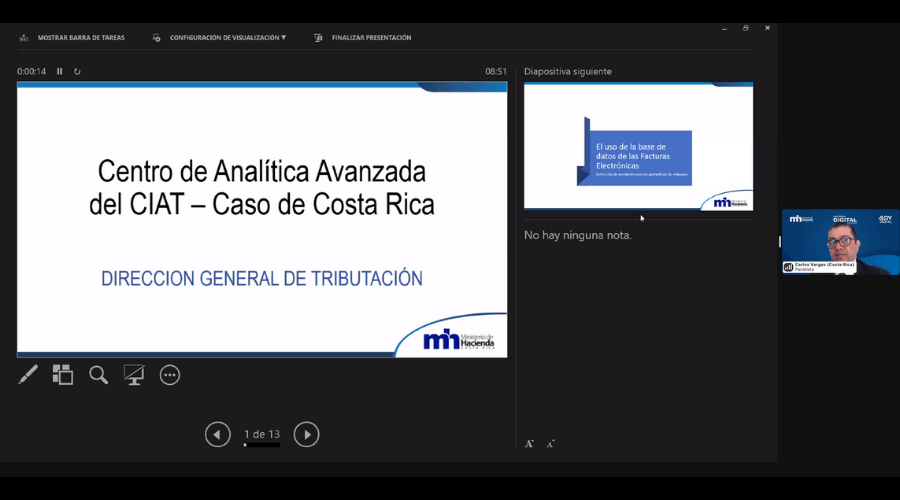
Task: Decrease the notes text size
Action: (550, 444)
